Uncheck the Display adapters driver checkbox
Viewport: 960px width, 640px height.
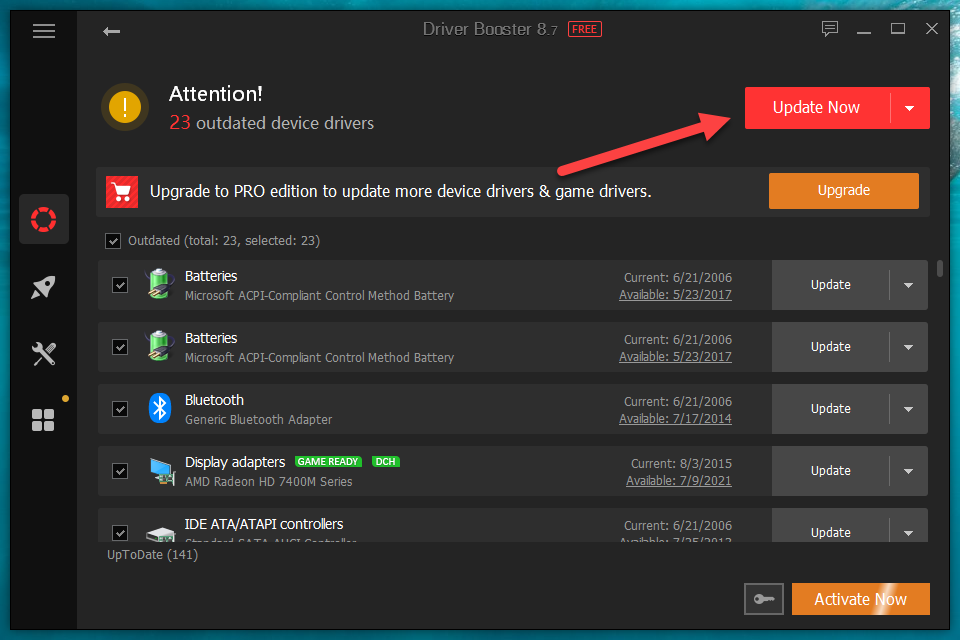click(x=120, y=471)
